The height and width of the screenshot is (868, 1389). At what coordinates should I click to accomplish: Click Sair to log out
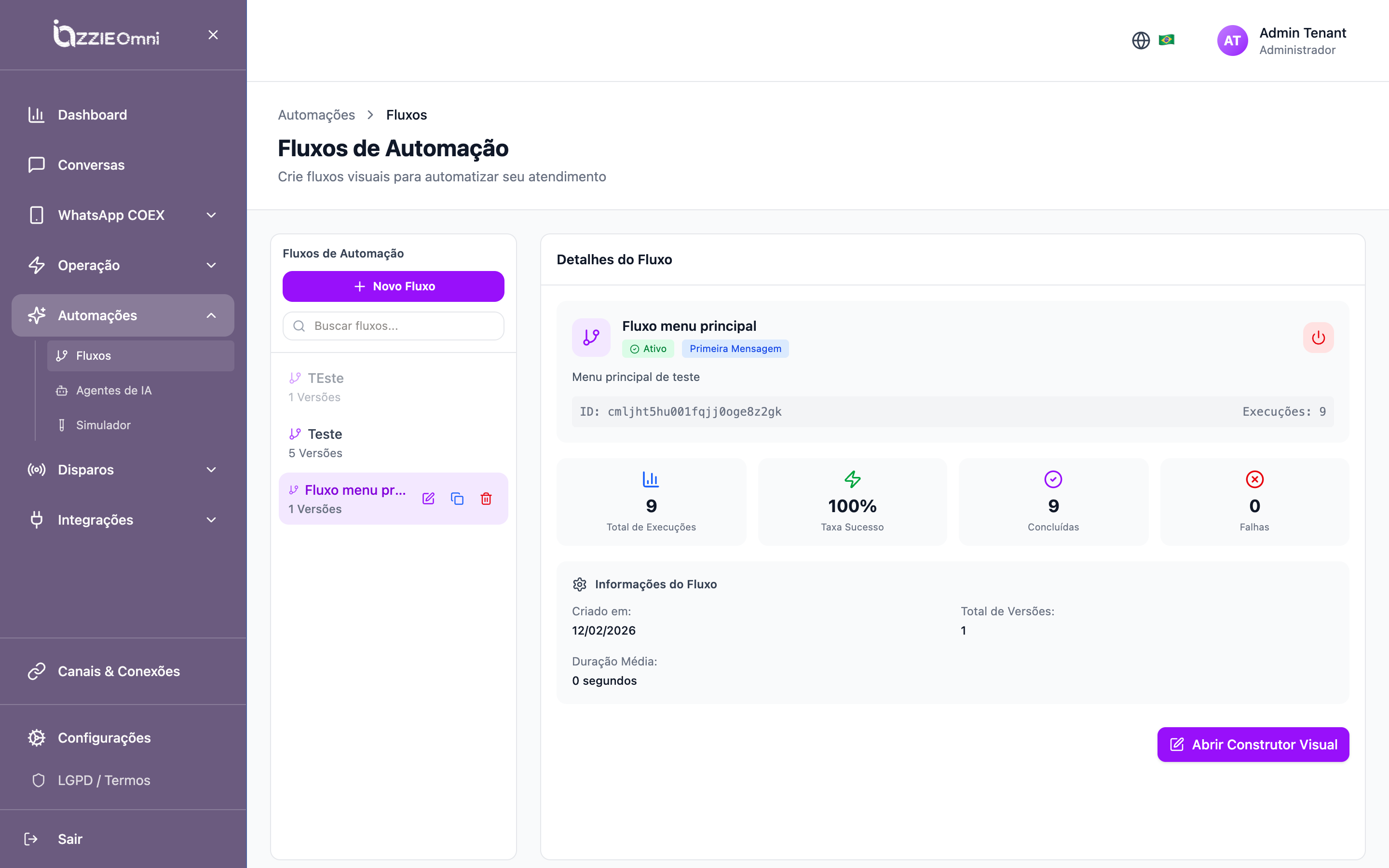pyautogui.click(x=123, y=839)
